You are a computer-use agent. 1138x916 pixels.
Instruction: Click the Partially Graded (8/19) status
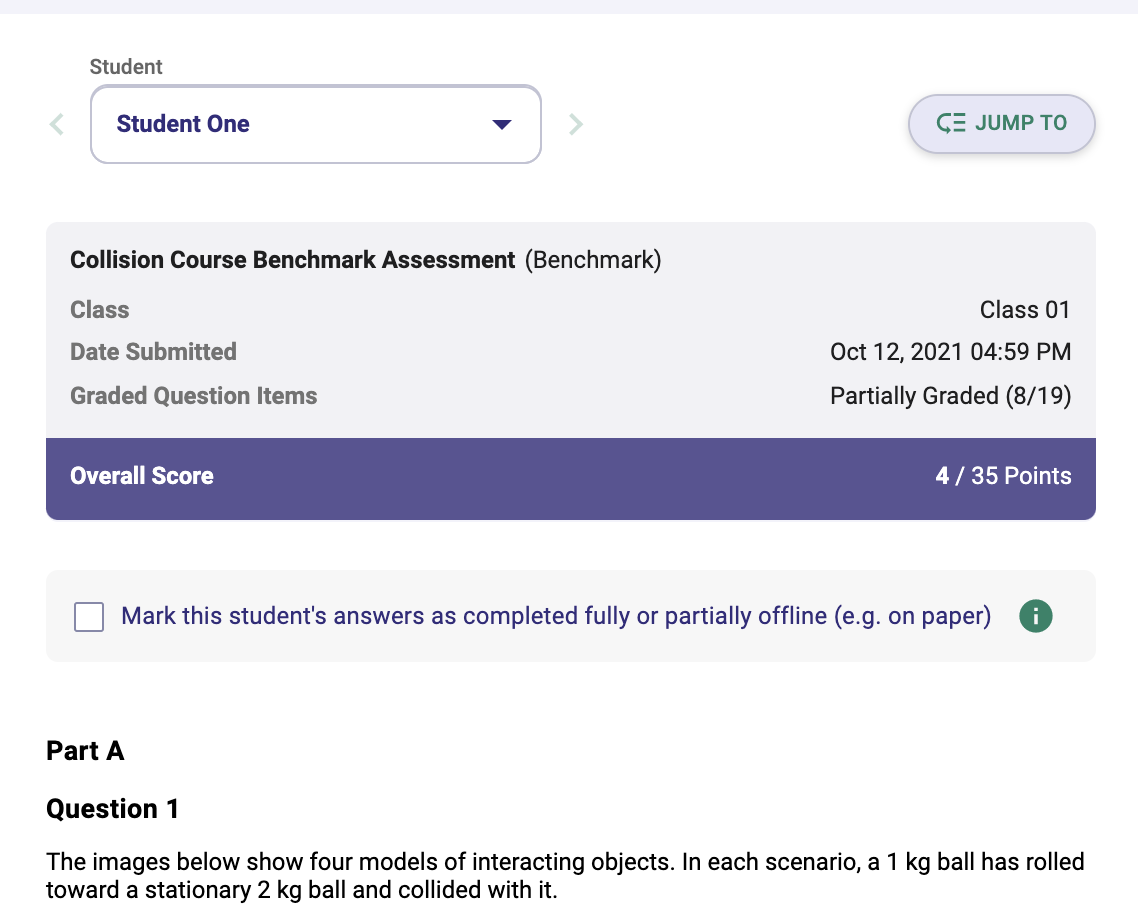[x=951, y=396]
